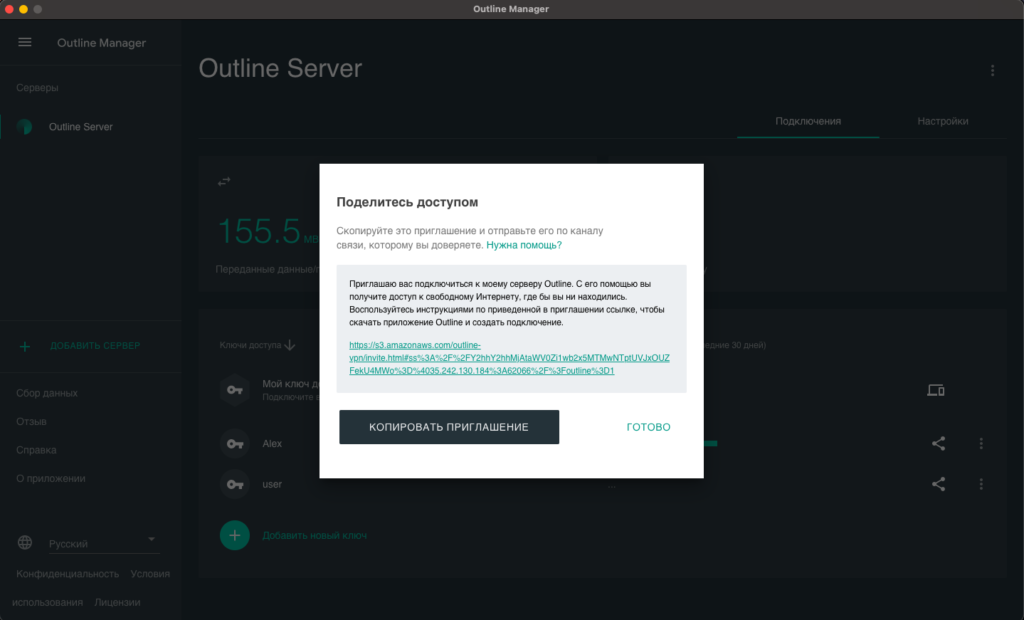Open Справка in sidebar
Screen dimensions: 1024x620
point(37,450)
